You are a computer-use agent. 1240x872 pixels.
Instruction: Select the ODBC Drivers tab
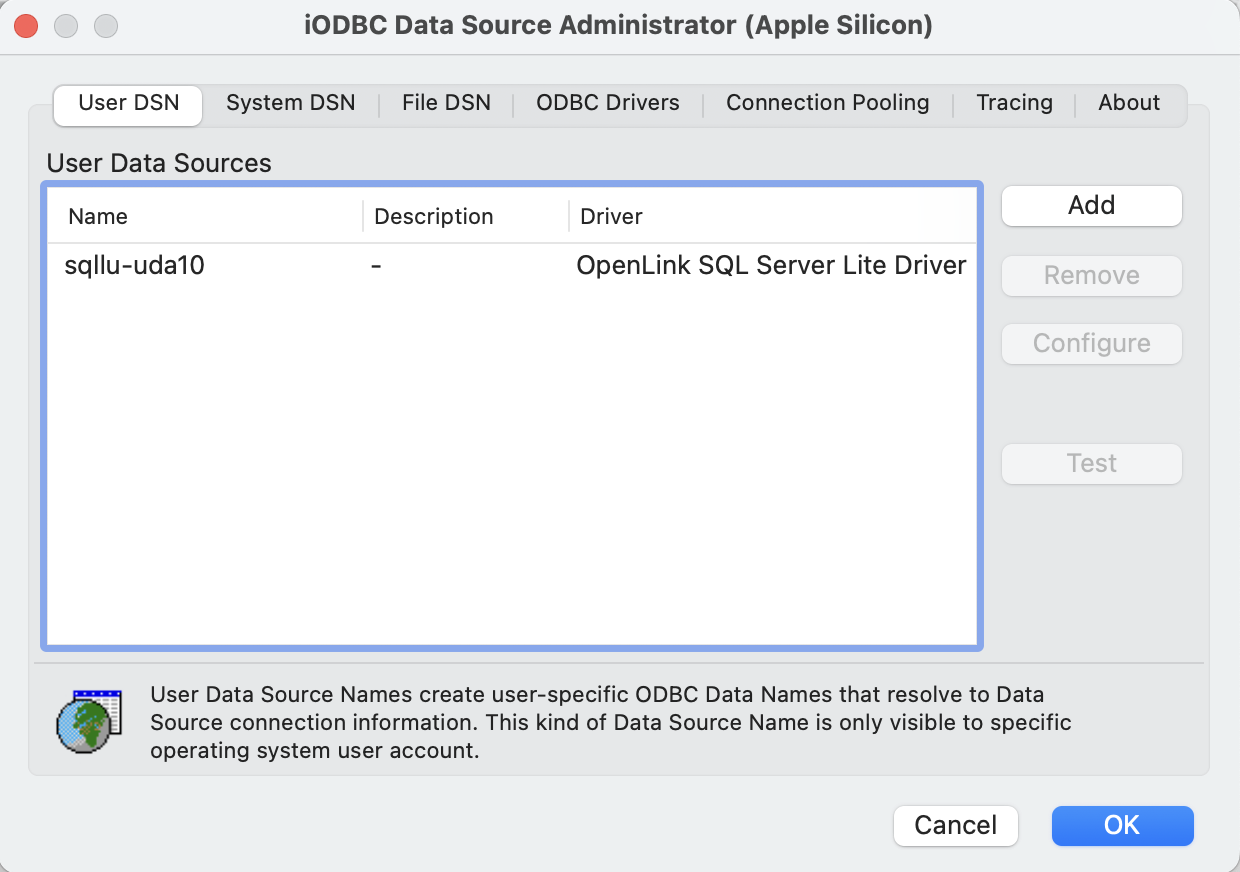click(607, 103)
